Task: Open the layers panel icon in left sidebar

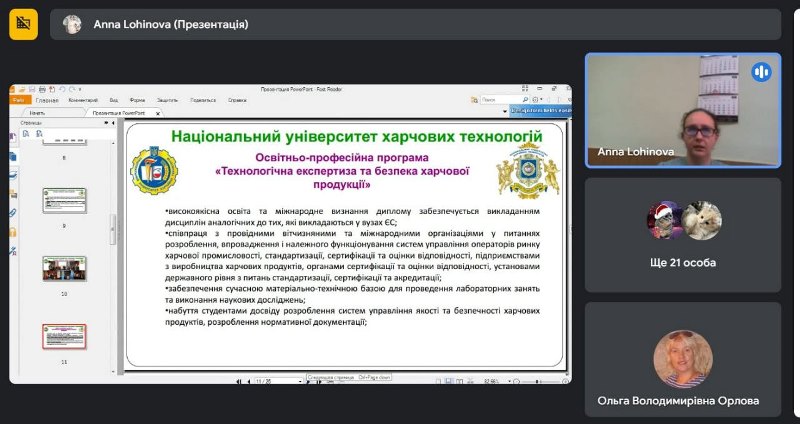Action: click(13, 175)
